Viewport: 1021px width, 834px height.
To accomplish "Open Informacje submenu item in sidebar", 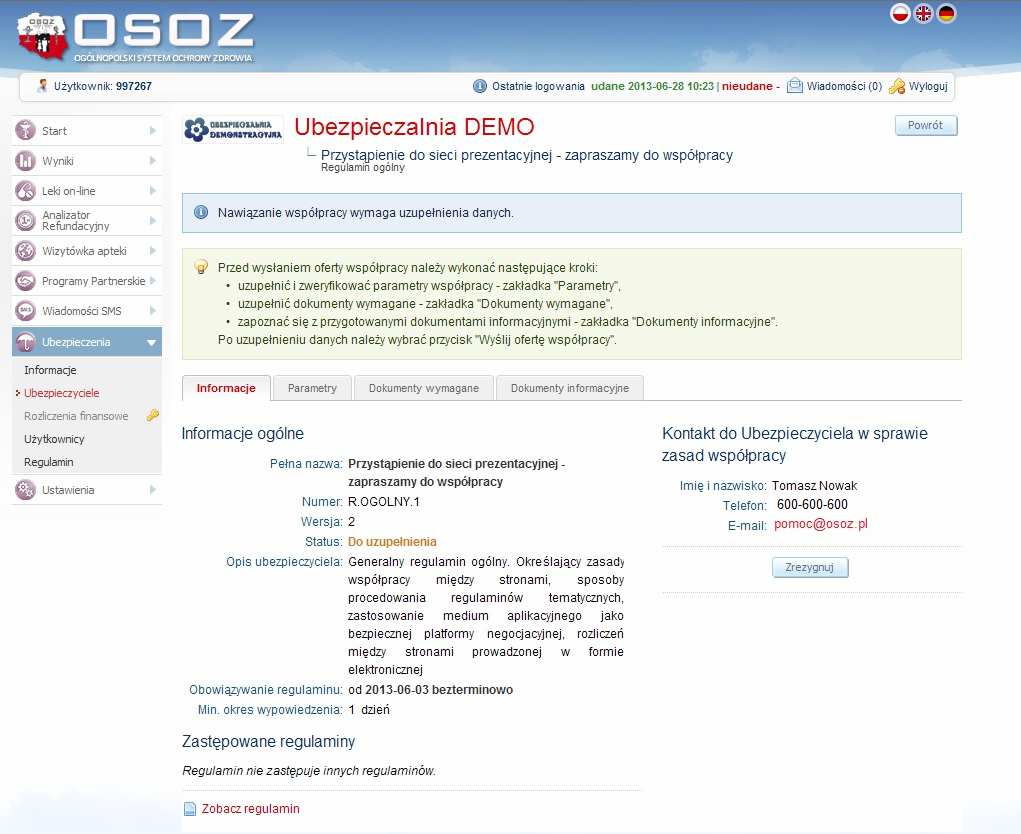I will click(x=50, y=370).
